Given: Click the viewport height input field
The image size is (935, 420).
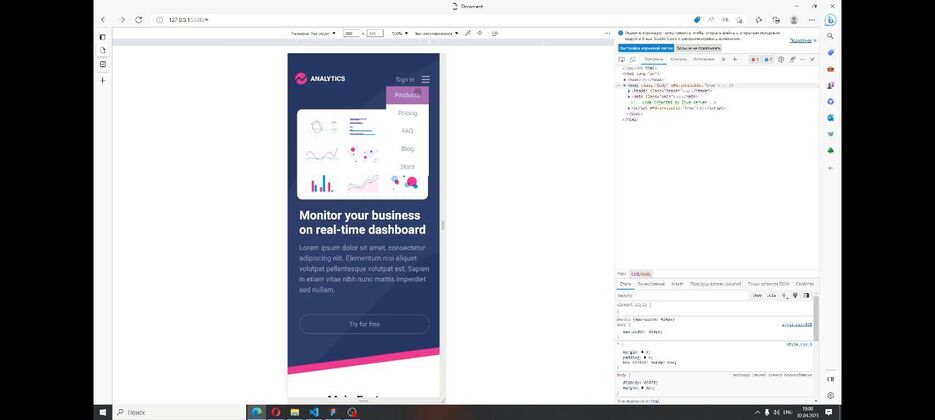Looking at the screenshot, I should 374,33.
